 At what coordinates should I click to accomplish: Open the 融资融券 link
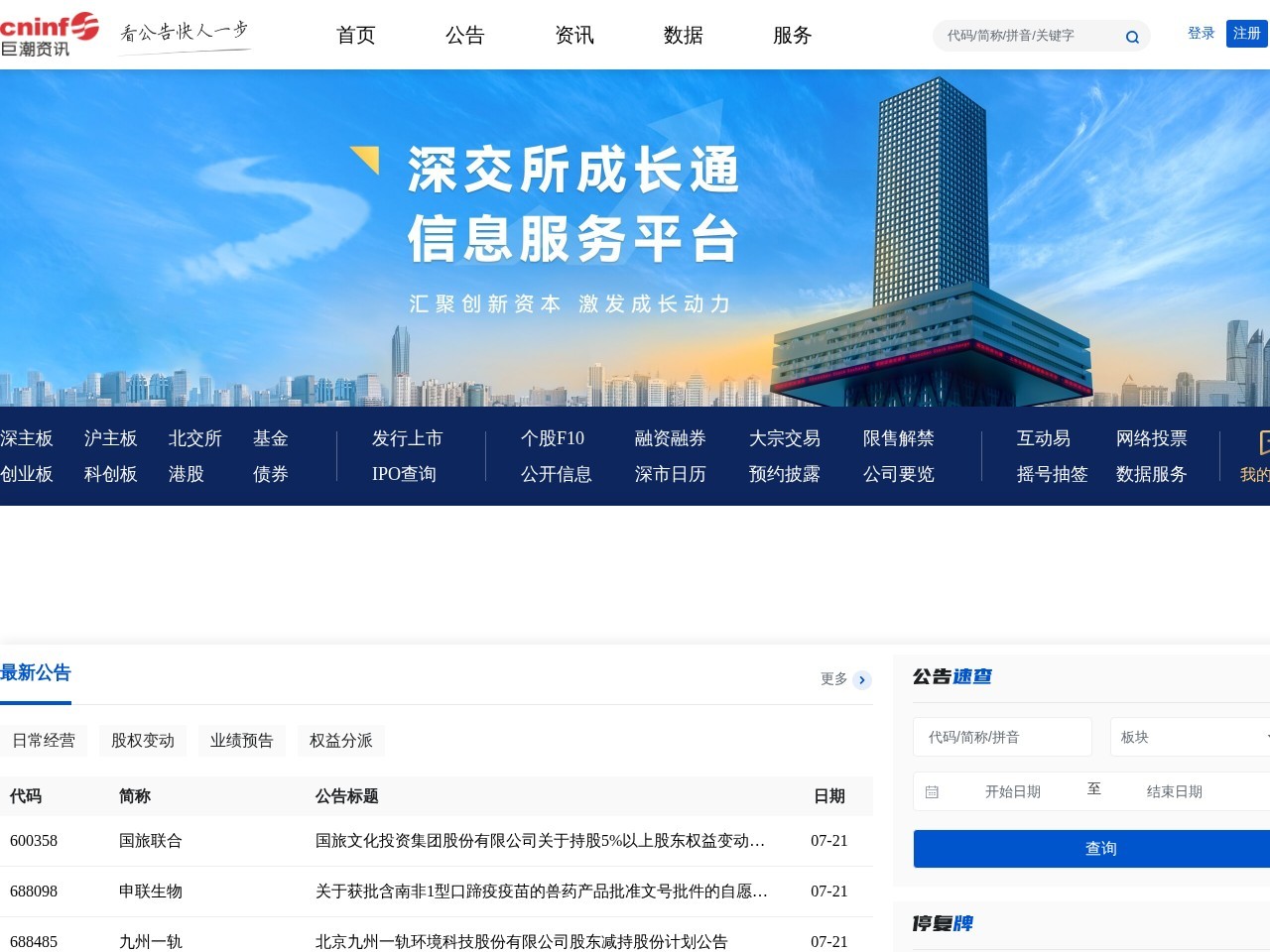(x=671, y=438)
